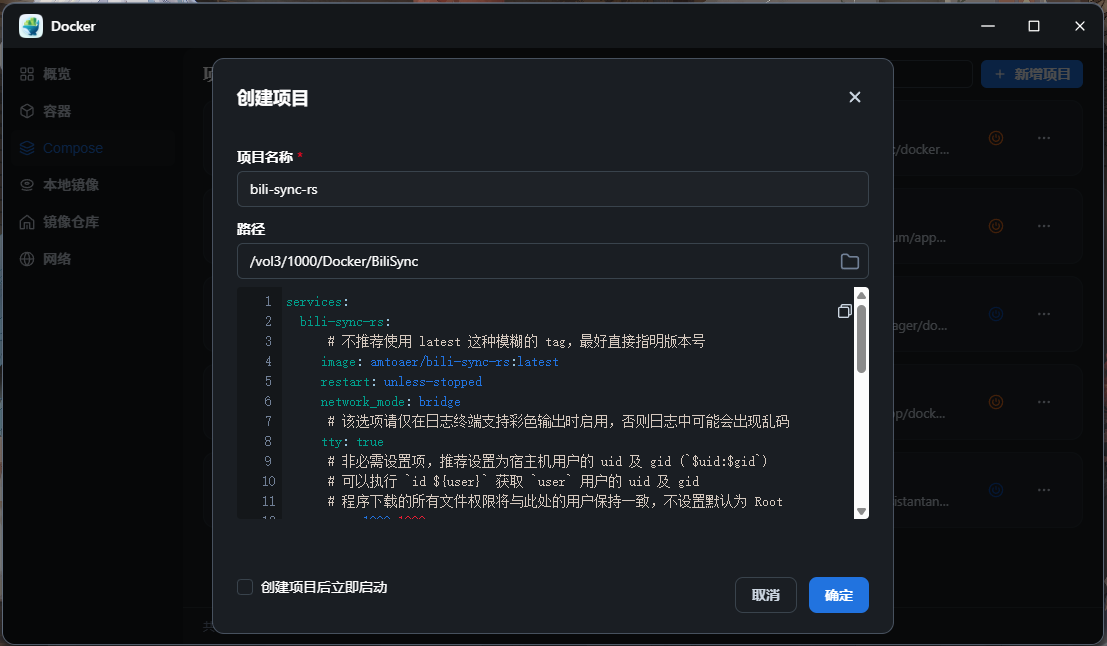Click the power icon on the ager/do... row
The width and height of the screenshot is (1107, 646).
click(x=995, y=314)
